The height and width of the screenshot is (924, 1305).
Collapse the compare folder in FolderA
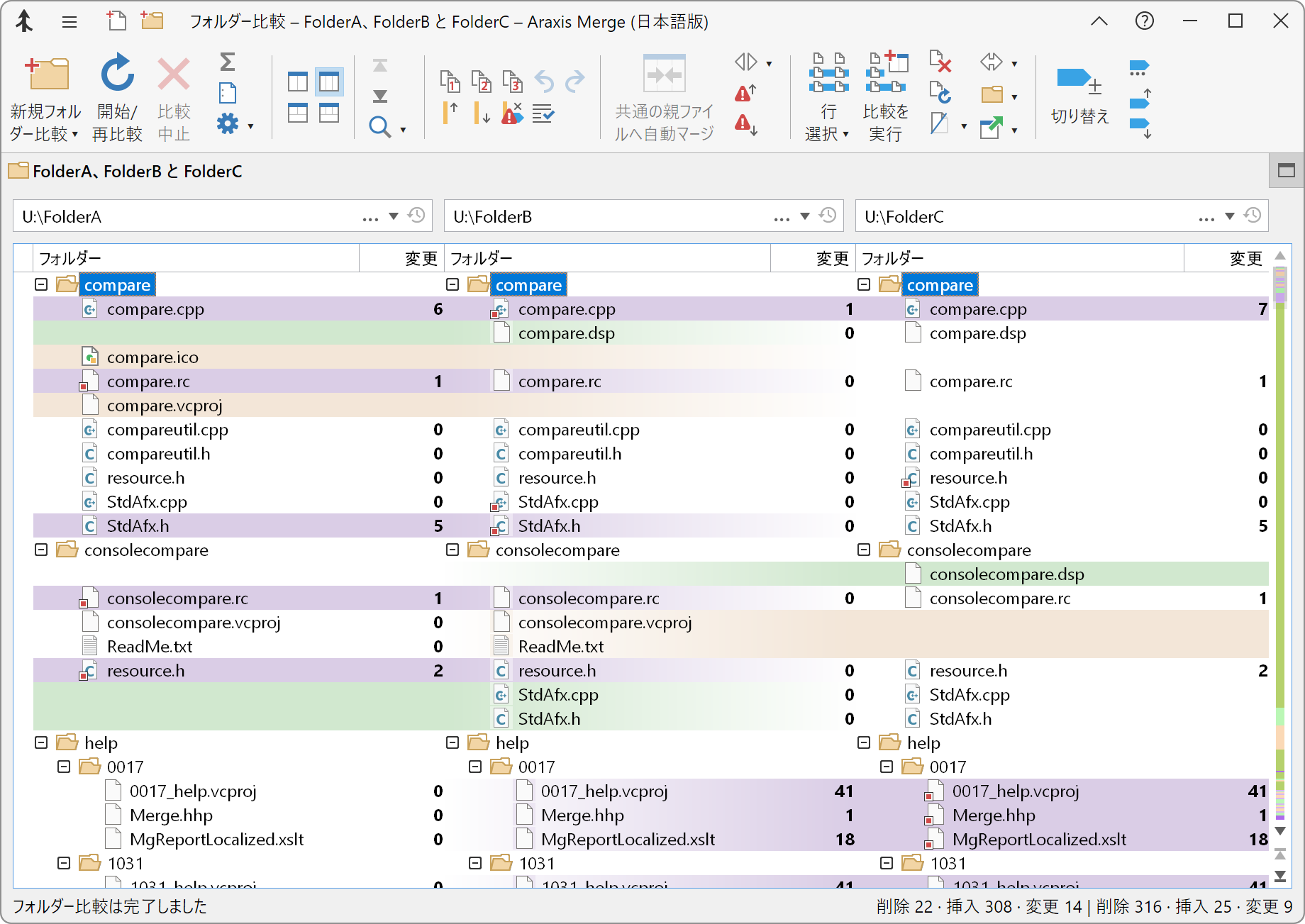pyautogui.click(x=41, y=284)
